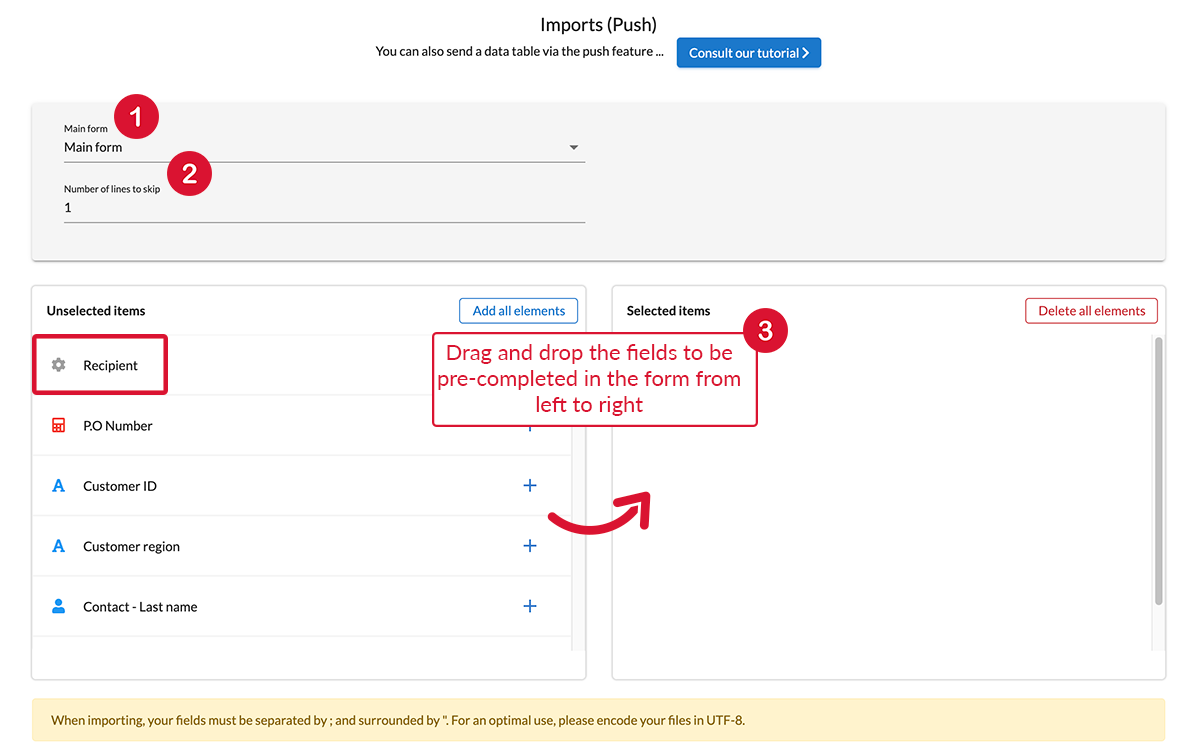Select the Recipient item label

(x=110, y=366)
